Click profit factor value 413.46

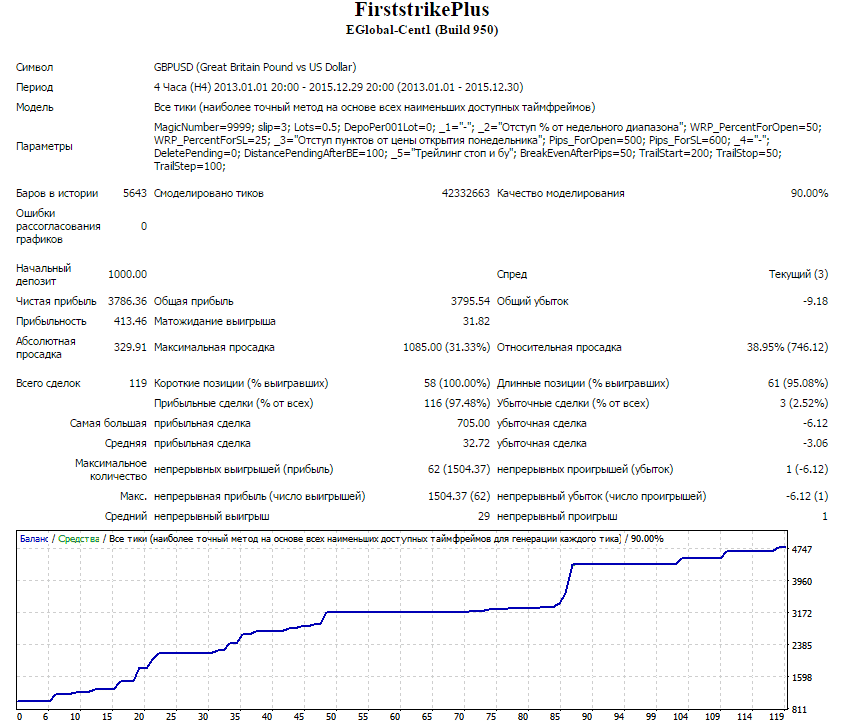click(x=130, y=321)
